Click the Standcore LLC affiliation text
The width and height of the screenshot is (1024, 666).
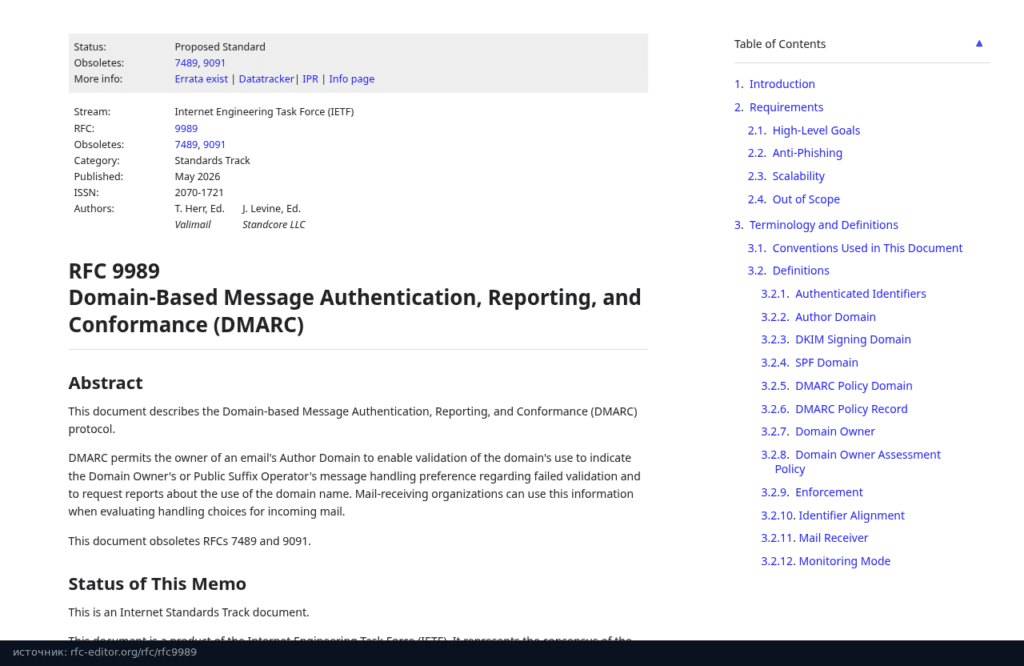coord(274,225)
